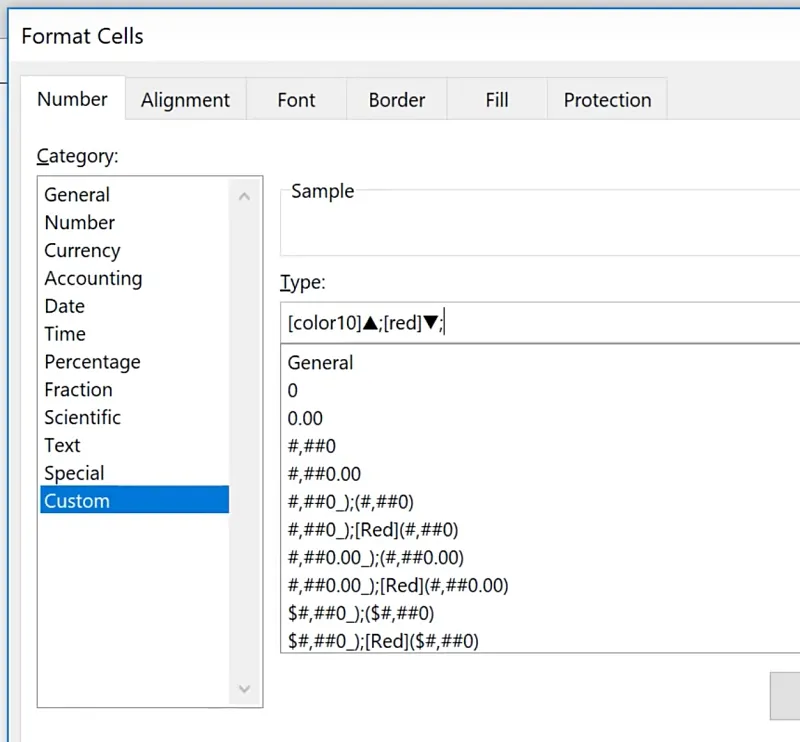Choose General in the Type list

pyautogui.click(x=320, y=363)
